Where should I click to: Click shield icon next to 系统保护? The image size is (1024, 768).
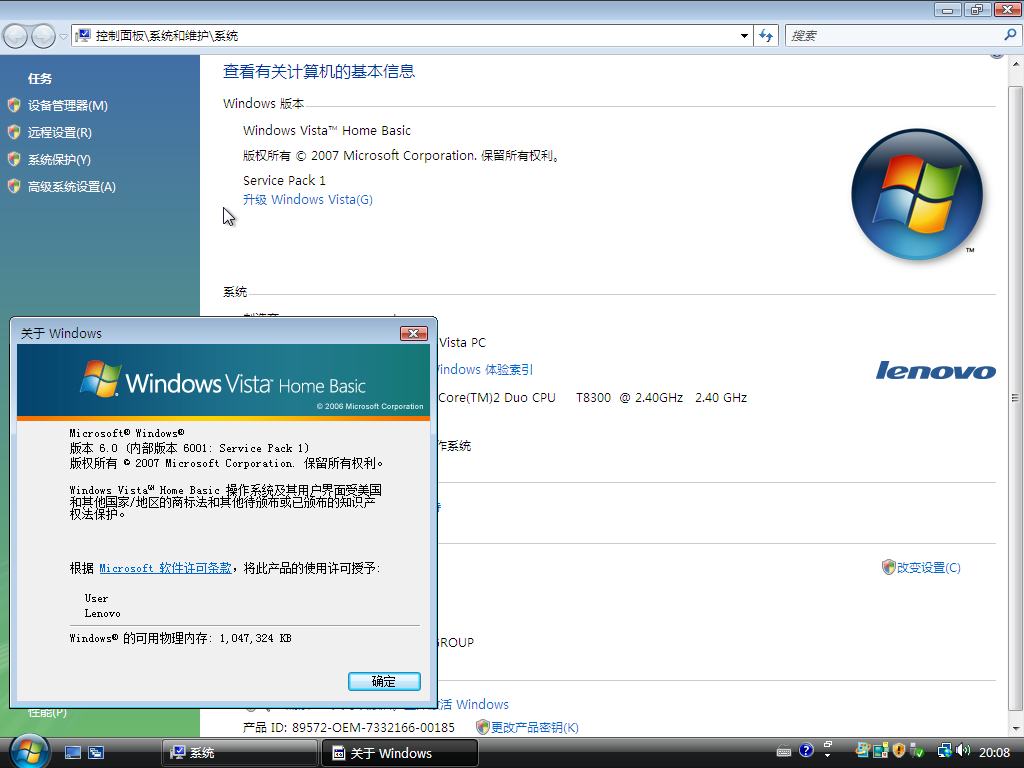coord(14,159)
